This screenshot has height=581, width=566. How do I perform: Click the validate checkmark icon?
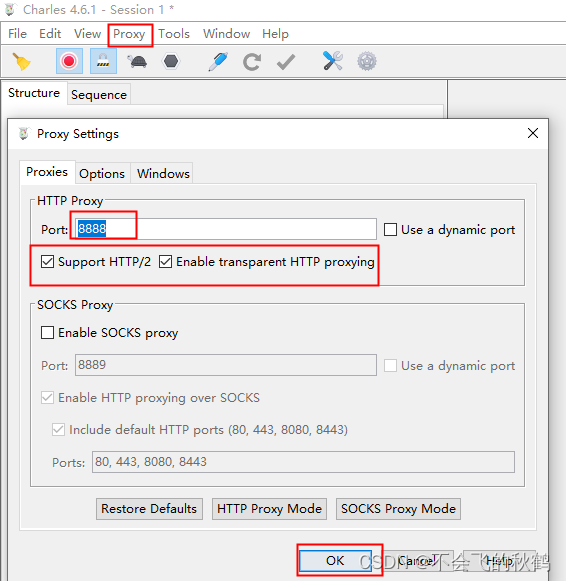pos(286,62)
